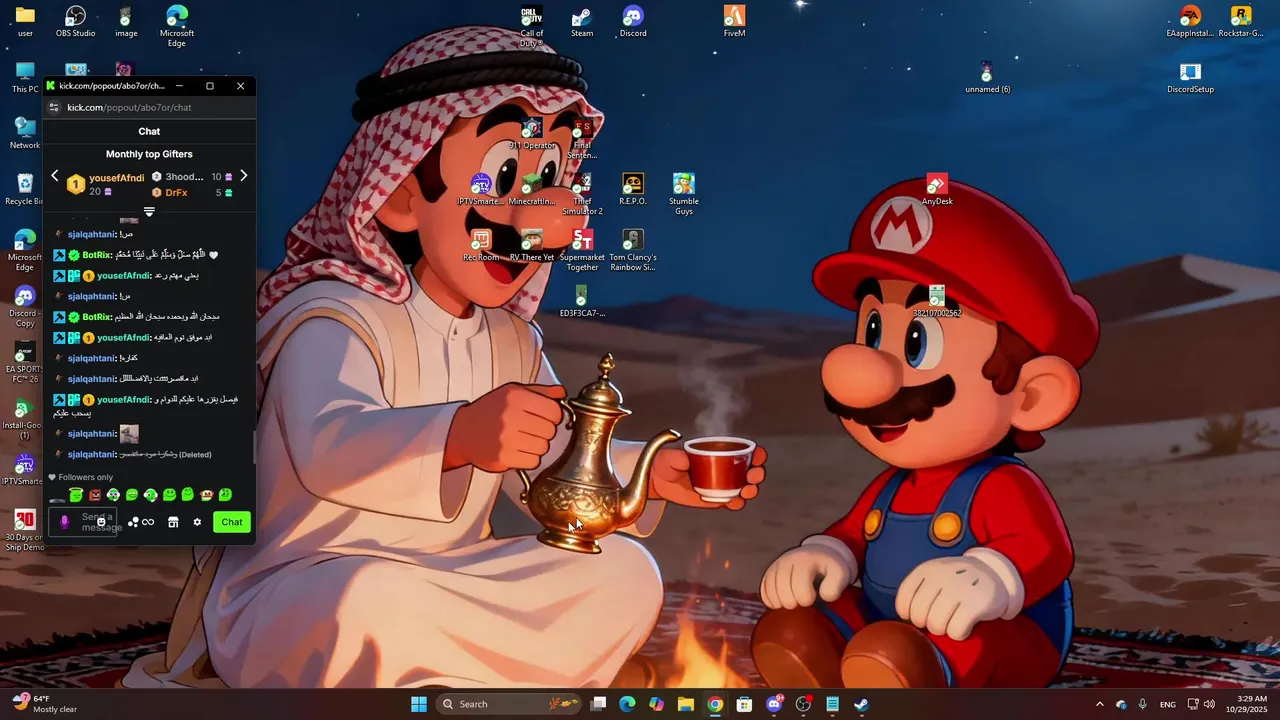Screen dimensions: 1280x720
Task: Open yousefAfndi top gifter profile
Action: point(116,178)
